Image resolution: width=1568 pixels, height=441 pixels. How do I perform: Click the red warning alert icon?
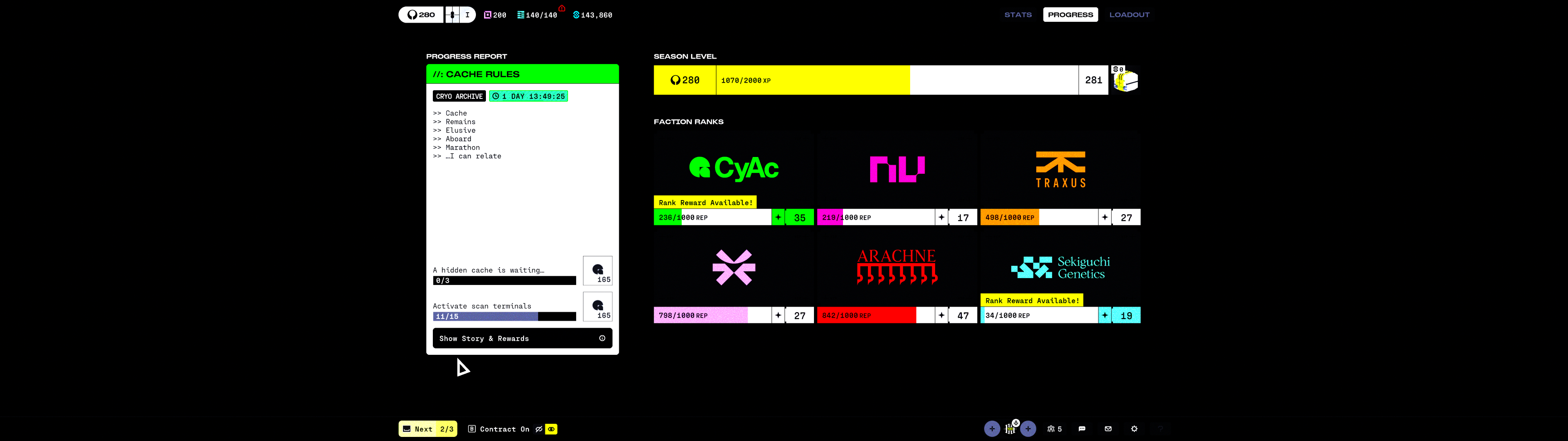click(x=562, y=9)
